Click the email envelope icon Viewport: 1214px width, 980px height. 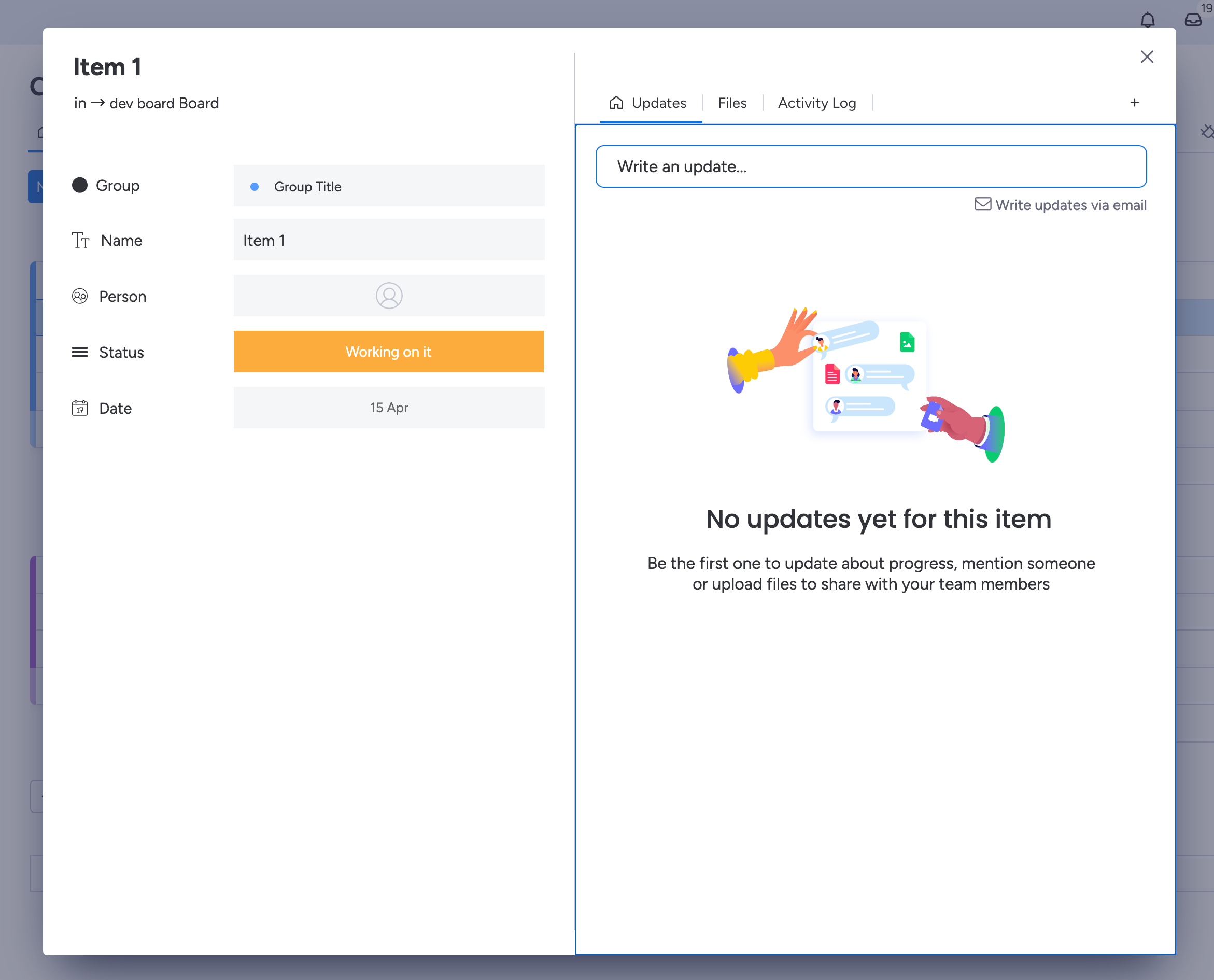click(983, 204)
